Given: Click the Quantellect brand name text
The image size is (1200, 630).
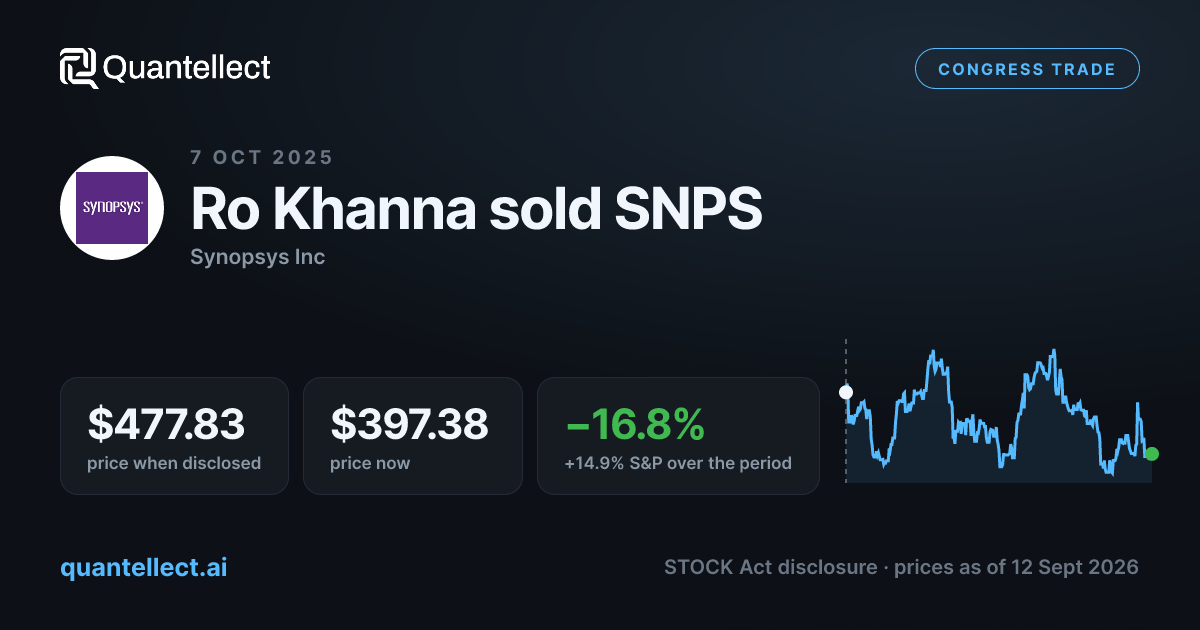Looking at the screenshot, I should point(187,68).
